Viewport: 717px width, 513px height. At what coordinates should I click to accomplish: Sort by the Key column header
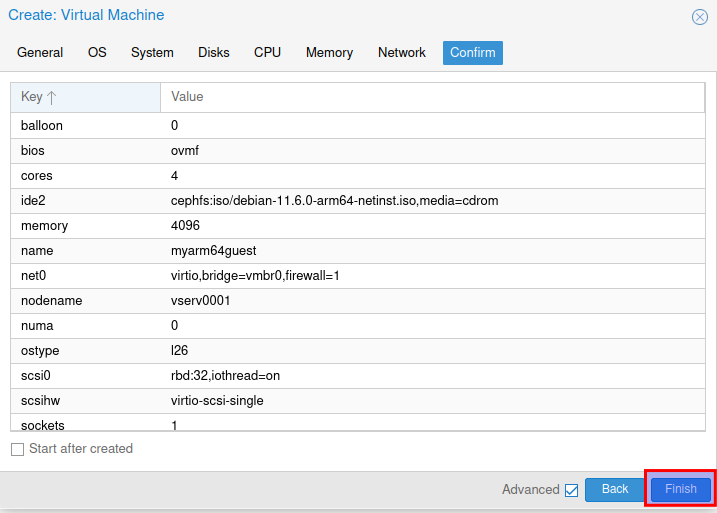[x=85, y=97]
